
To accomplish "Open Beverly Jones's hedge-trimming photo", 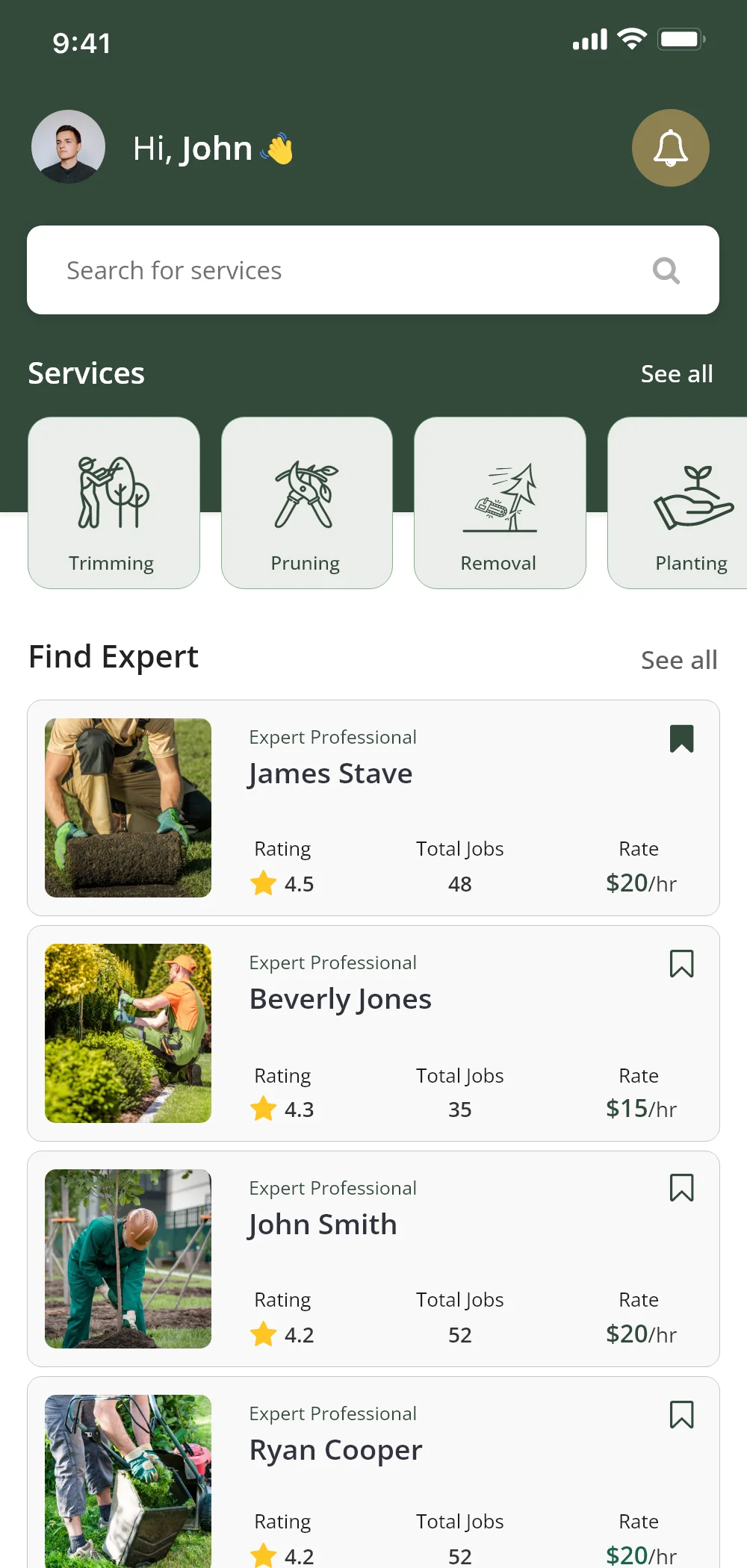I will coord(128,1033).
